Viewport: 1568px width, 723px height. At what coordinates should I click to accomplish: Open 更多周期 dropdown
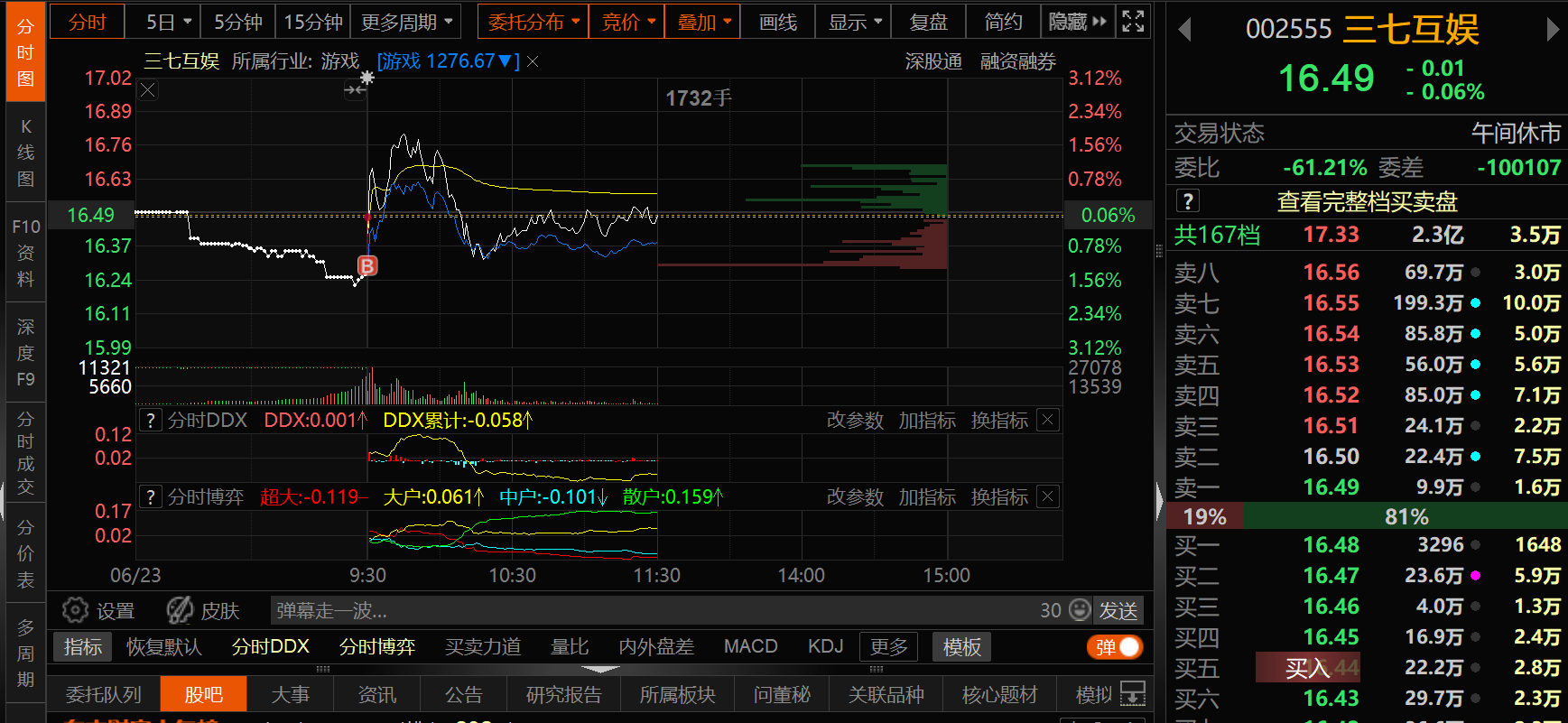407,22
